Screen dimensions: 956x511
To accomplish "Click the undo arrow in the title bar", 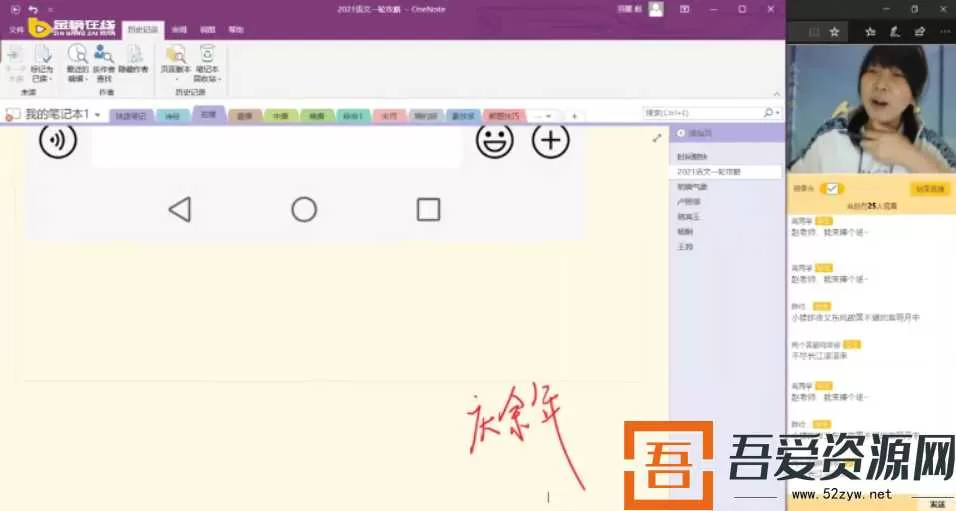I will point(32,9).
